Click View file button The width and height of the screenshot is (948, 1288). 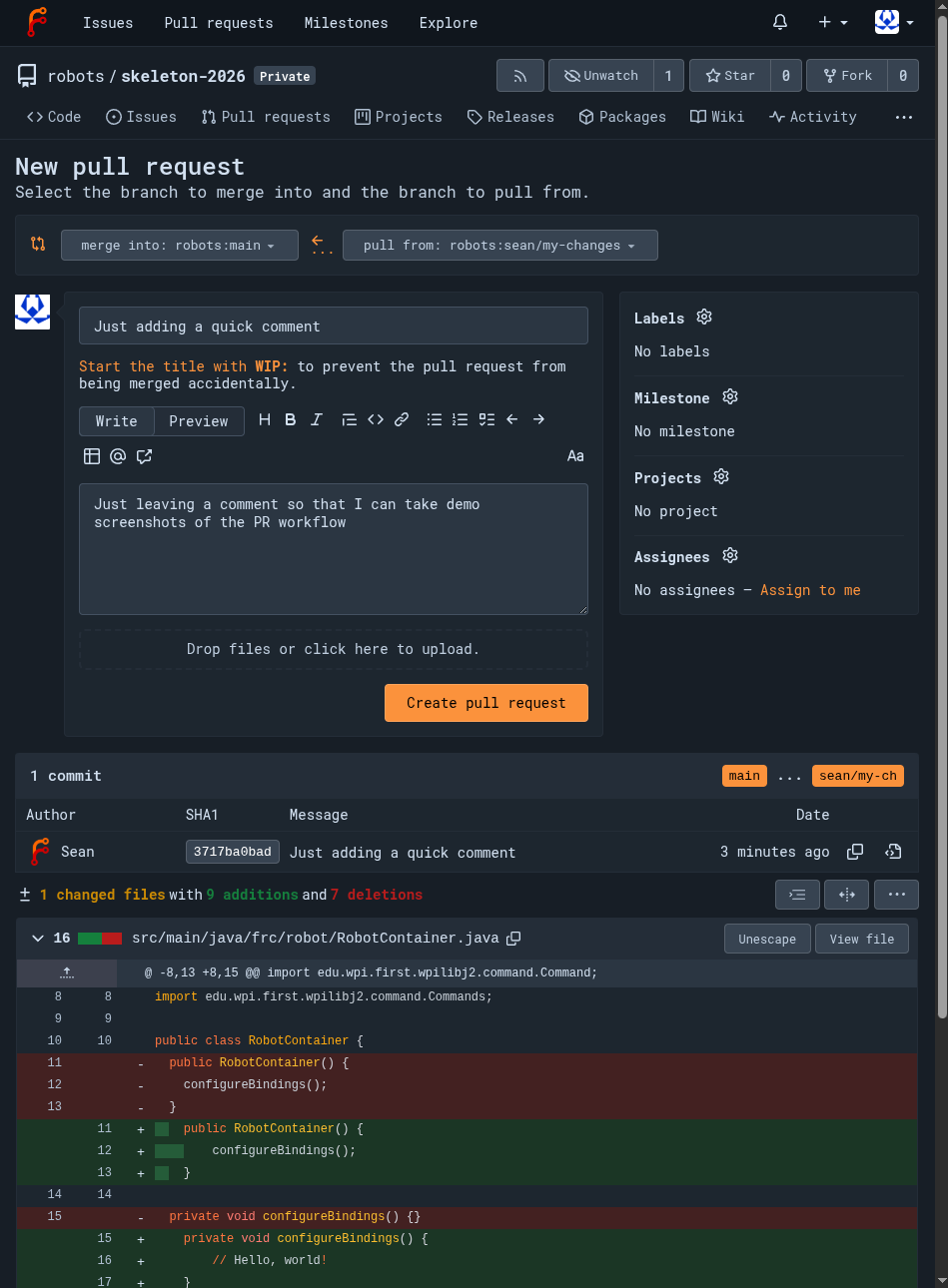(862, 940)
